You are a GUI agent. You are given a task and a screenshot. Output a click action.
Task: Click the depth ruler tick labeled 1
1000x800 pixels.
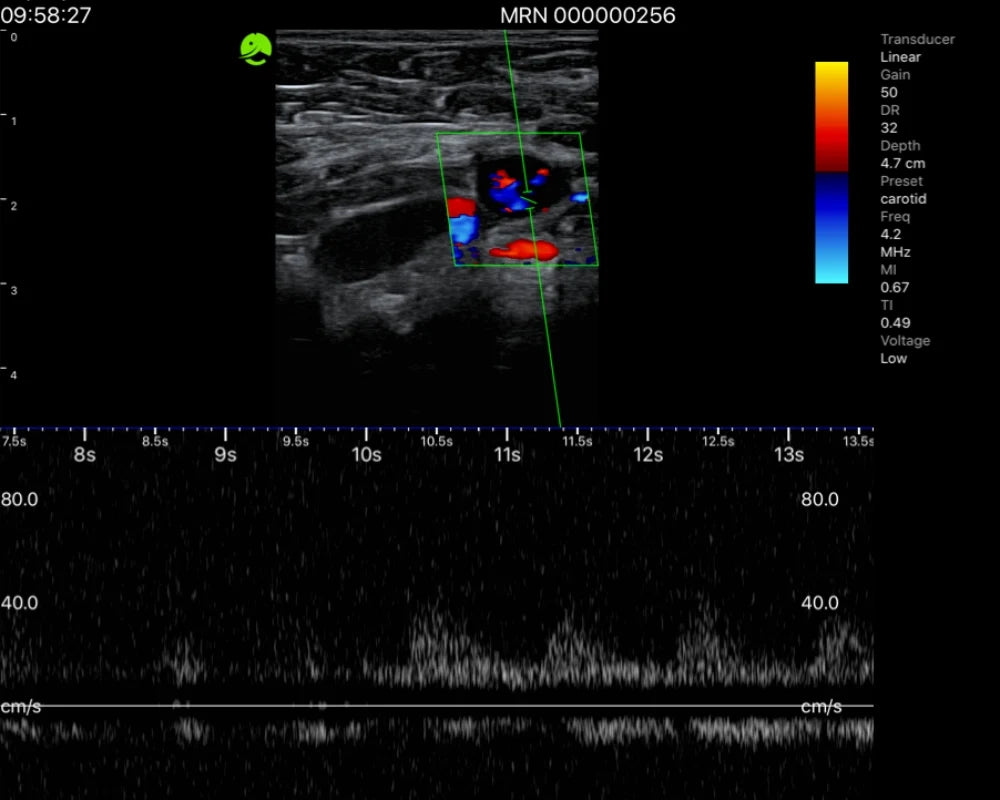pos(13,121)
